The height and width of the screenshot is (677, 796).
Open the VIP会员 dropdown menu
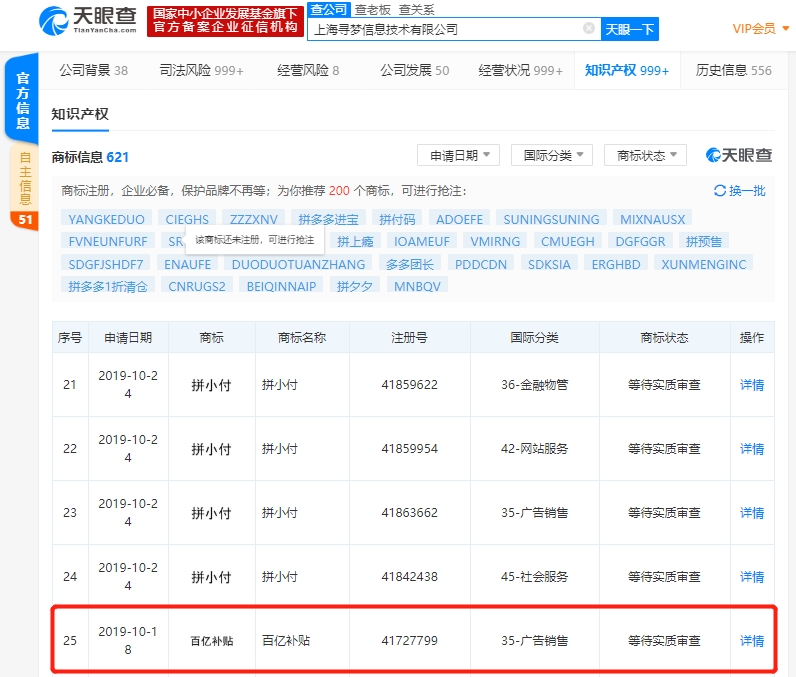pyautogui.click(x=759, y=29)
